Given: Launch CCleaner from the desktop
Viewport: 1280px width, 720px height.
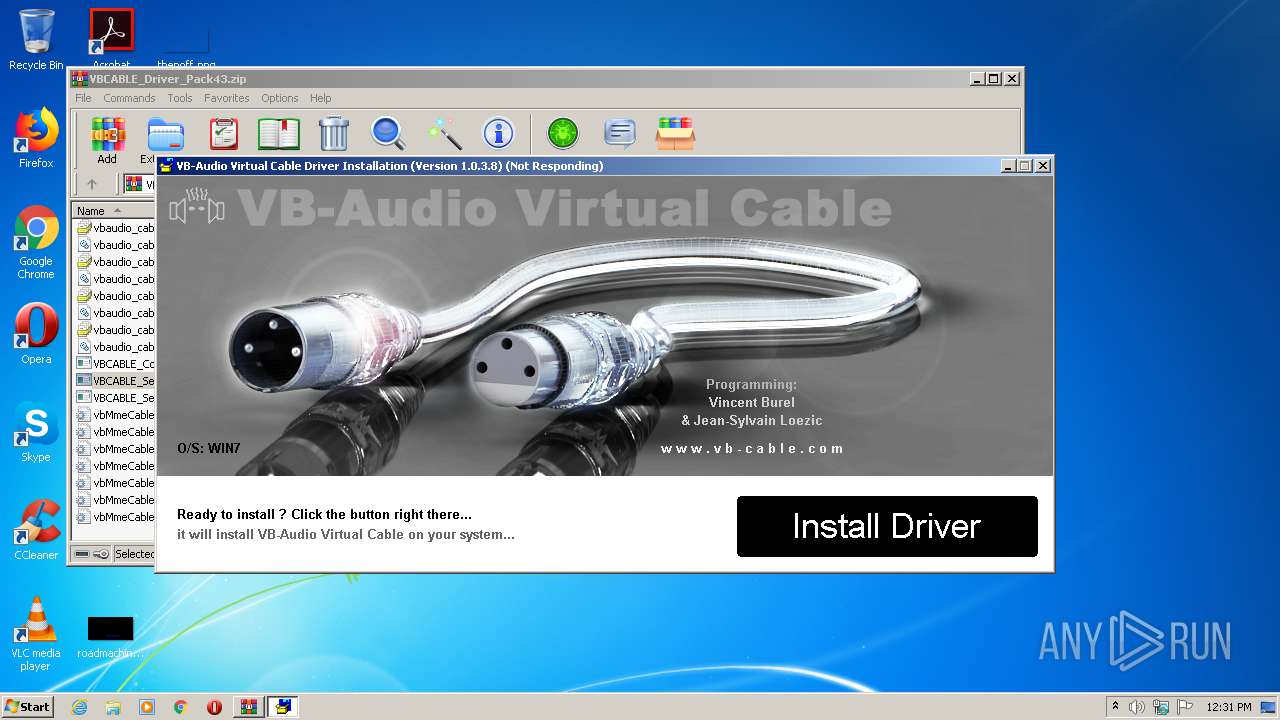Looking at the screenshot, I should (36, 530).
